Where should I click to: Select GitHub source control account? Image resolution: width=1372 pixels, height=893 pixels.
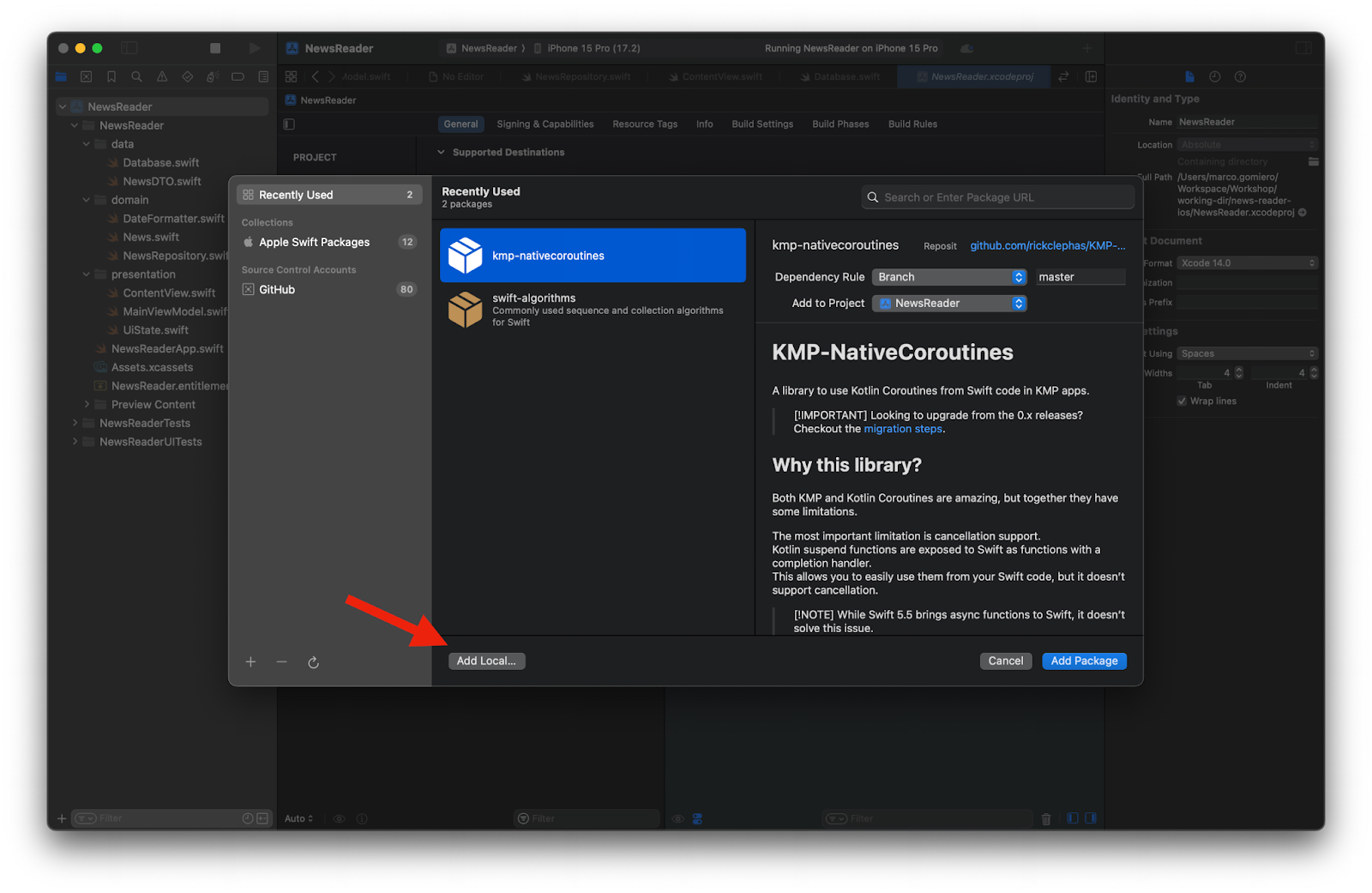pos(329,290)
